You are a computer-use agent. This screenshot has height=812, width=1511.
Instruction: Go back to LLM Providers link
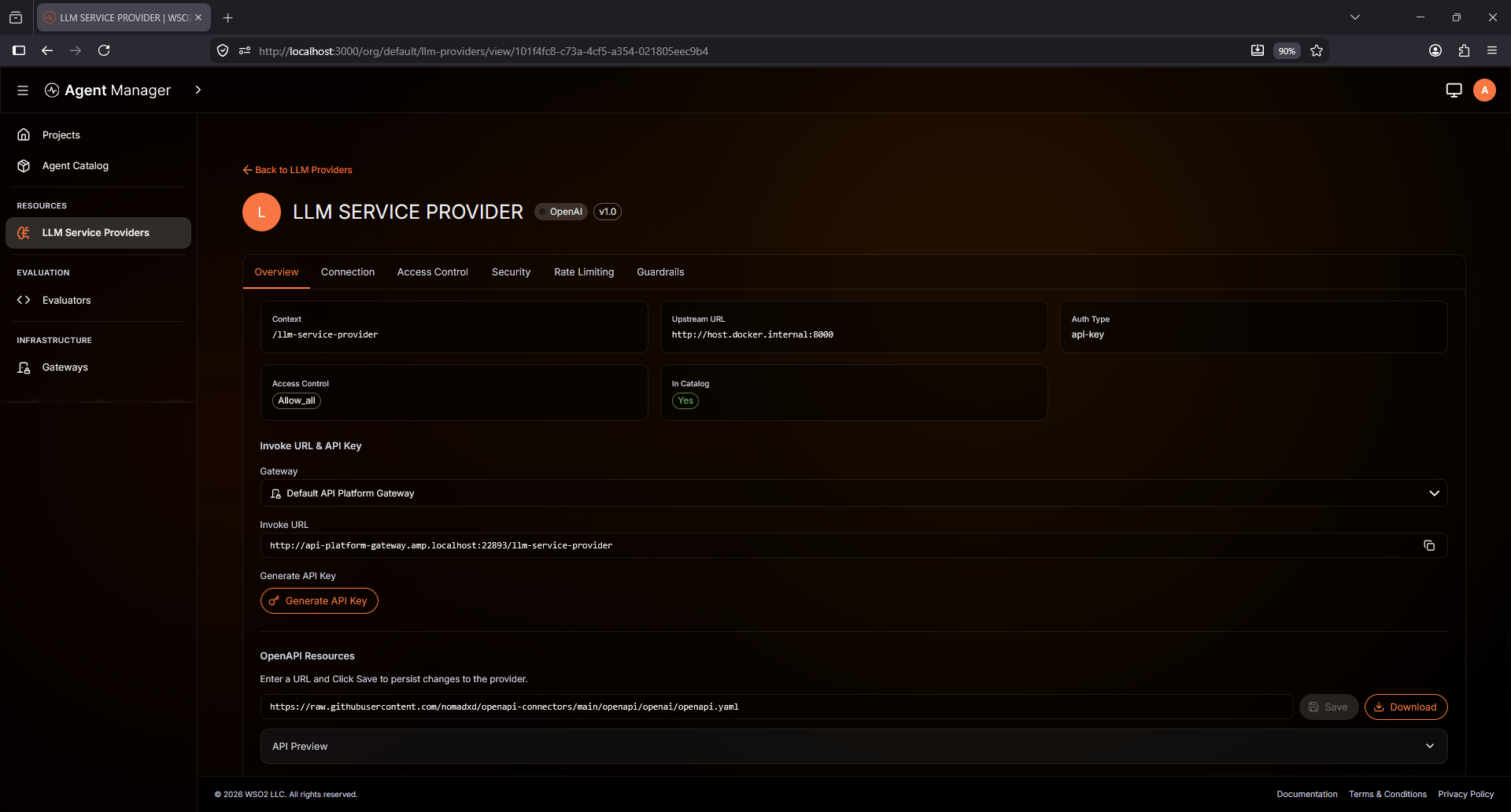point(297,170)
